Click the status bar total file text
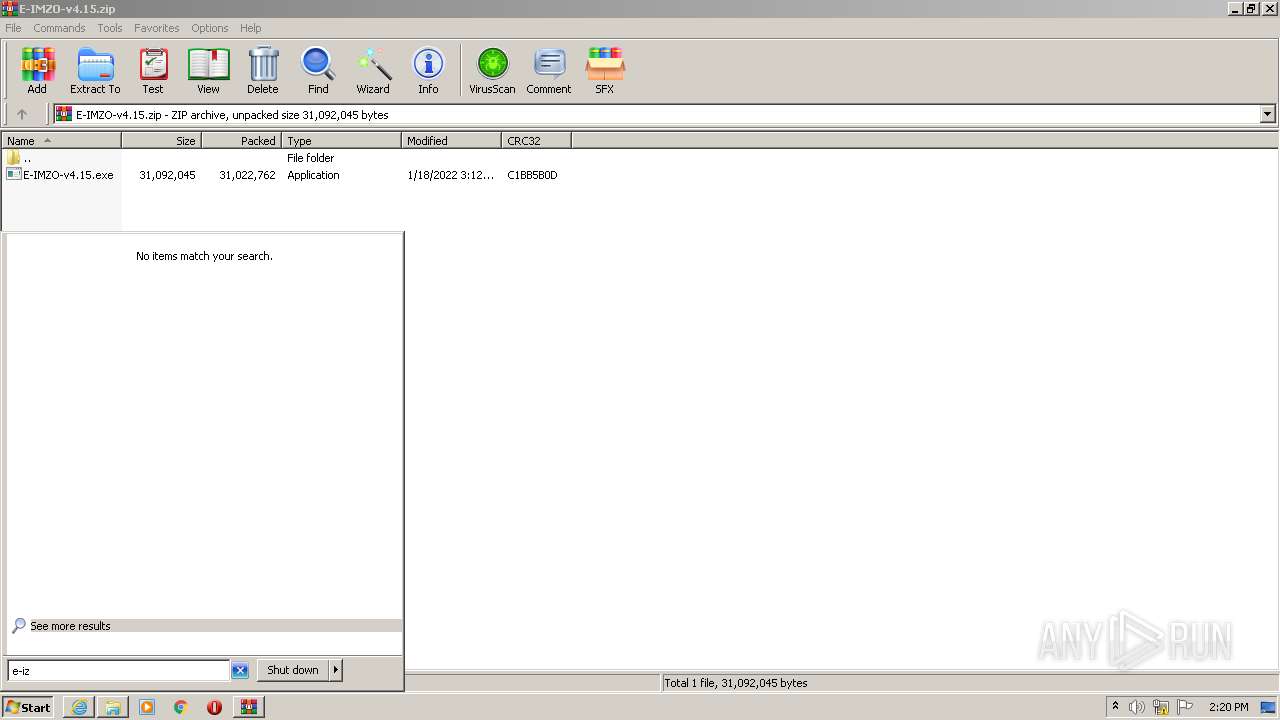1280x720 pixels. pyautogui.click(x=736, y=683)
